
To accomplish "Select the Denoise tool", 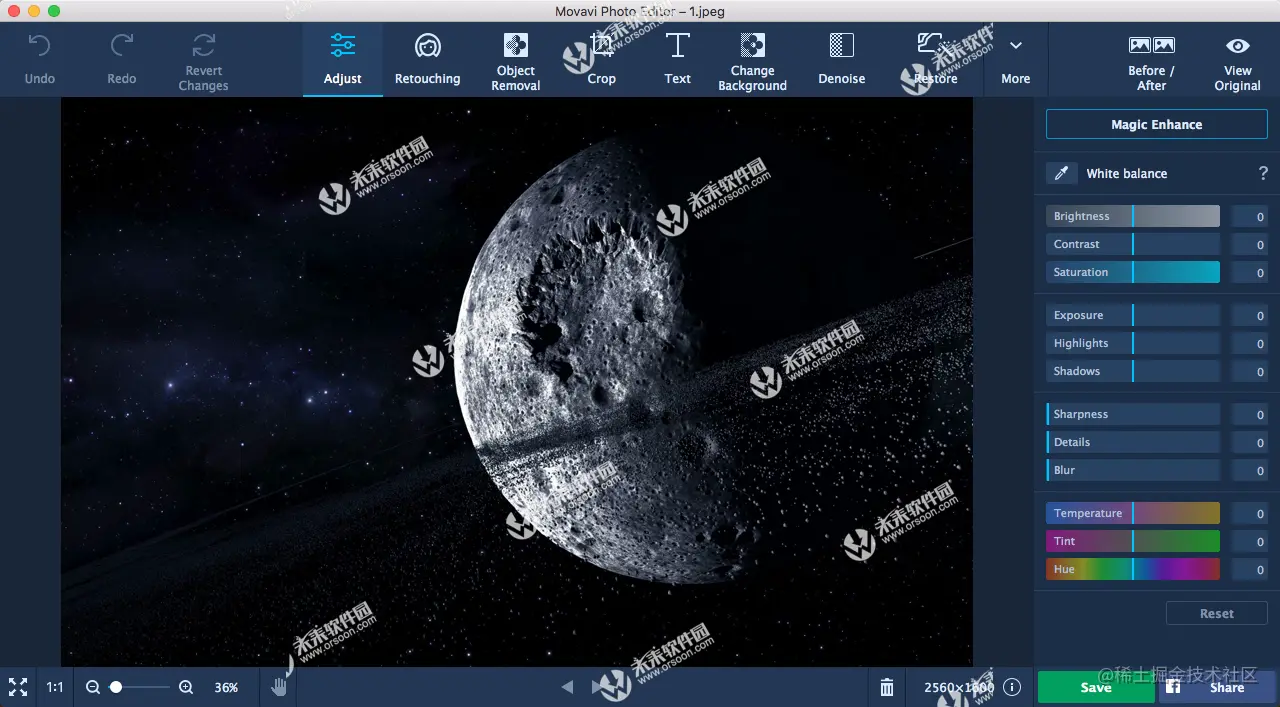I will pos(842,59).
